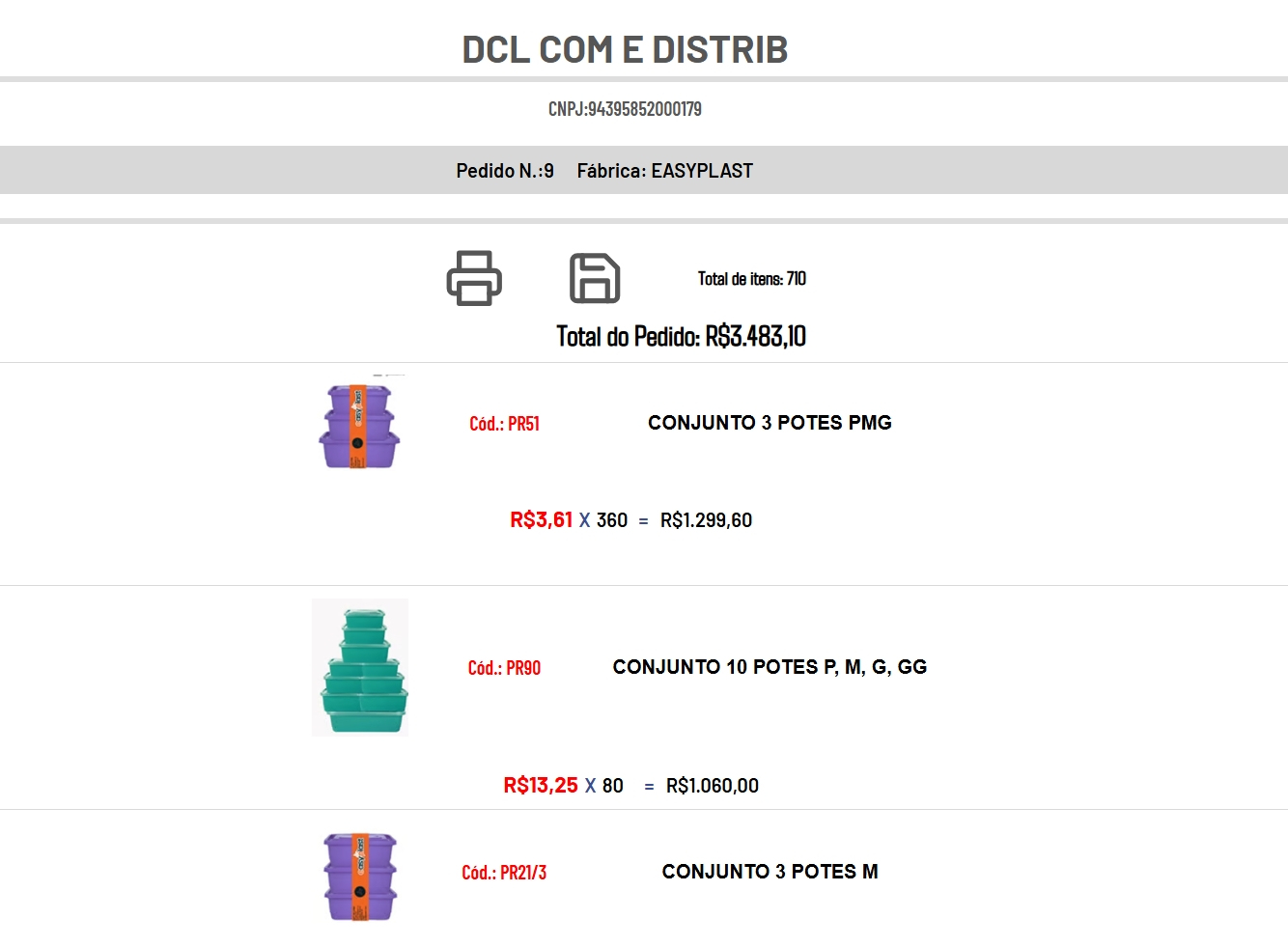Open purple PR21/3 pots product image

[360, 876]
